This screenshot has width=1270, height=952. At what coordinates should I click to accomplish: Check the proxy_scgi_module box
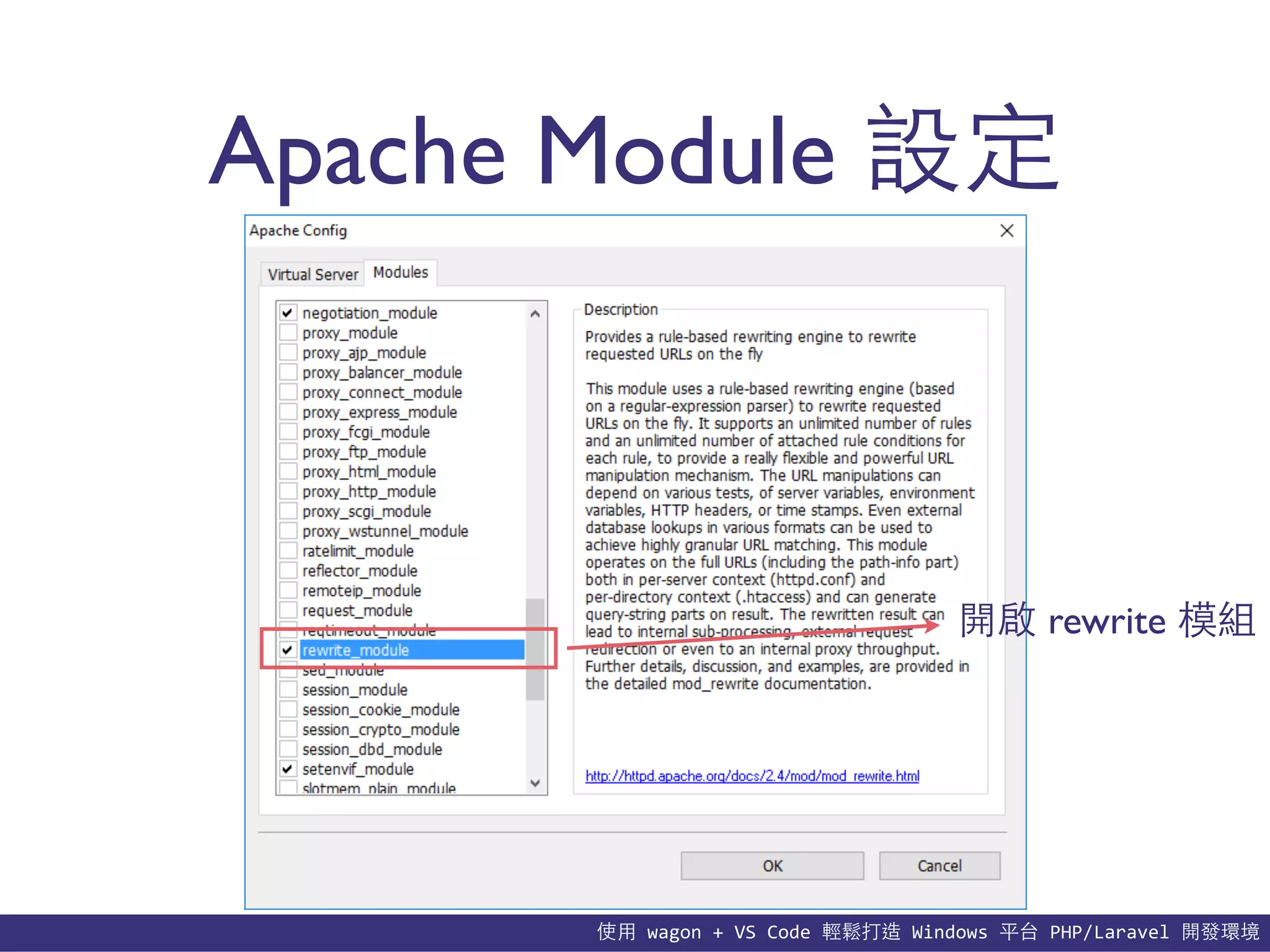(287, 511)
